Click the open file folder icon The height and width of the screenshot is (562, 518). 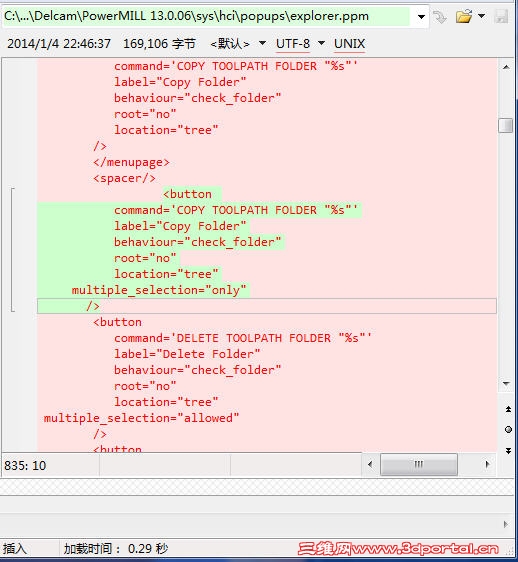tap(464, 16)
